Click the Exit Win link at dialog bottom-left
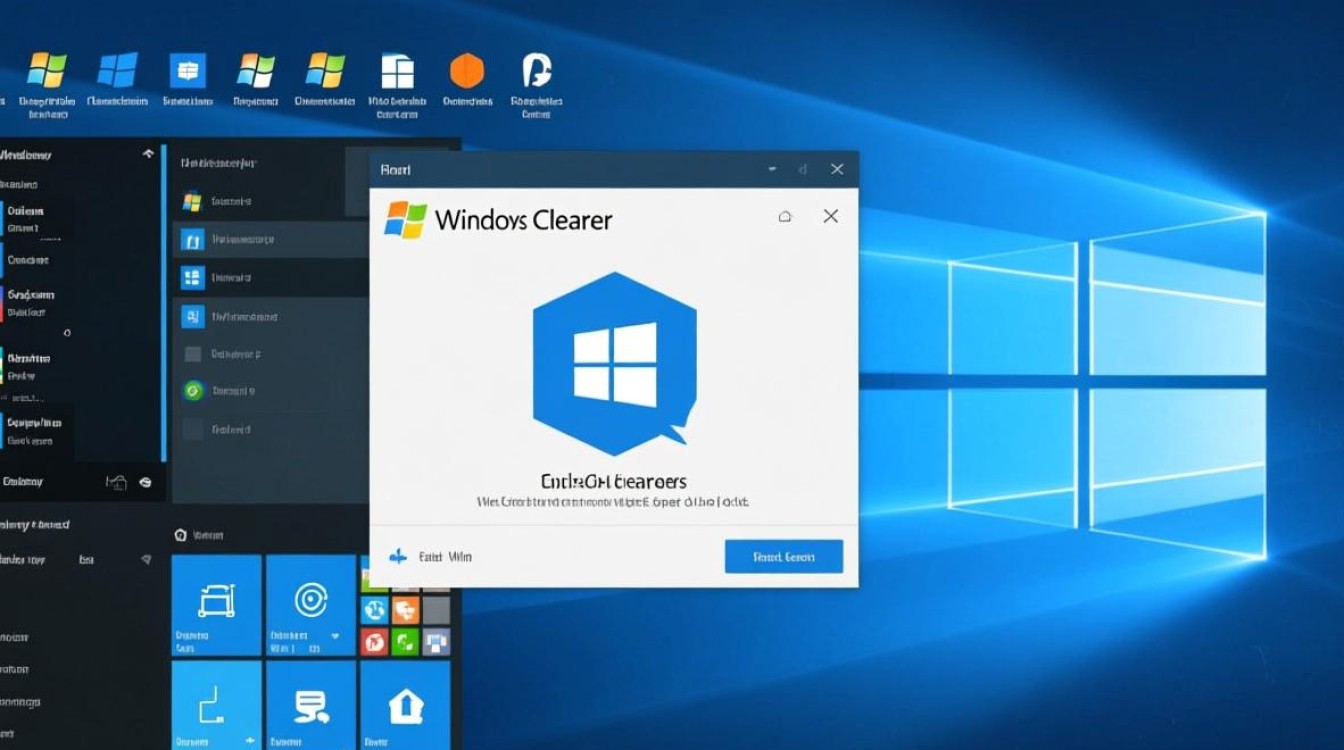The image size is (1344, 750). coord(440,556)
